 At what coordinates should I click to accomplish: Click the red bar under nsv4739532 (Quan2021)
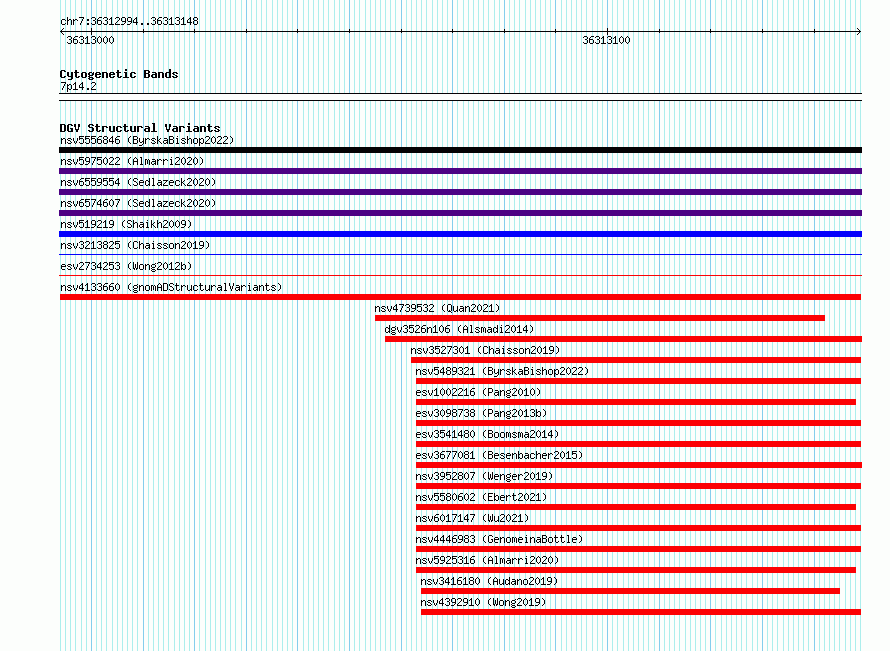click(599, 318)
